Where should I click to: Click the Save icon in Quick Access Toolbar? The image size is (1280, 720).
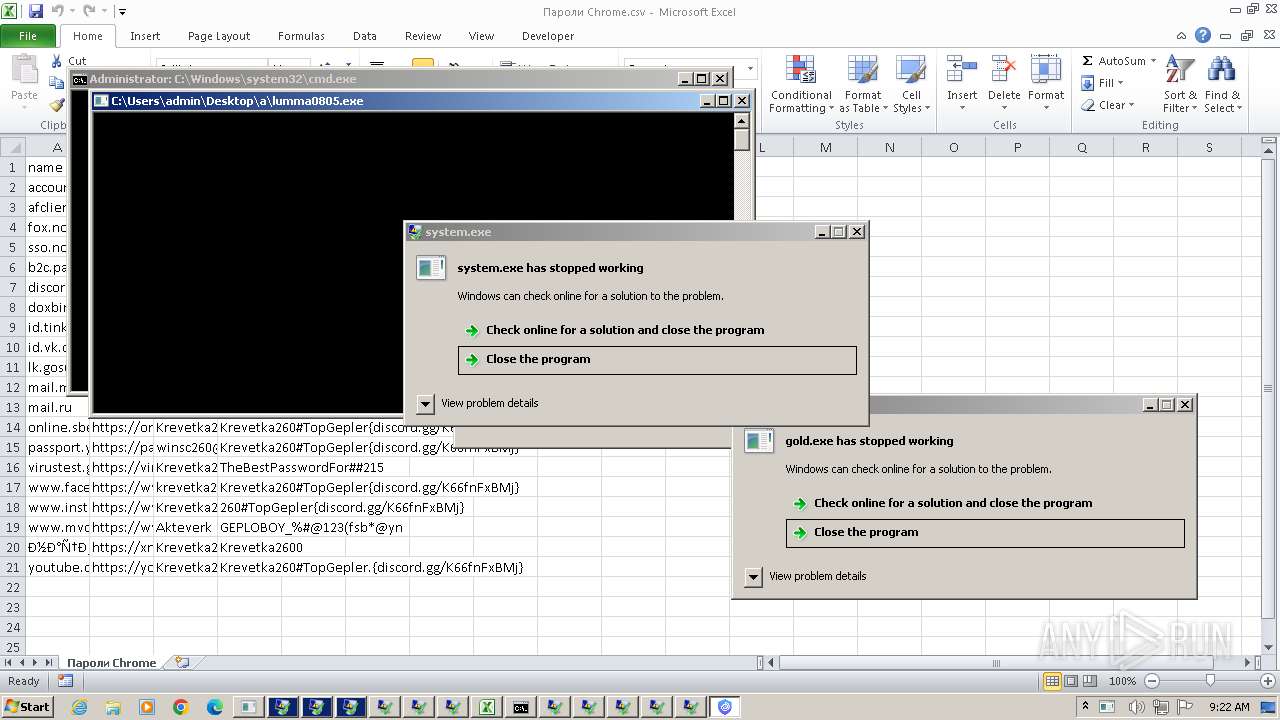pos(36,12)
